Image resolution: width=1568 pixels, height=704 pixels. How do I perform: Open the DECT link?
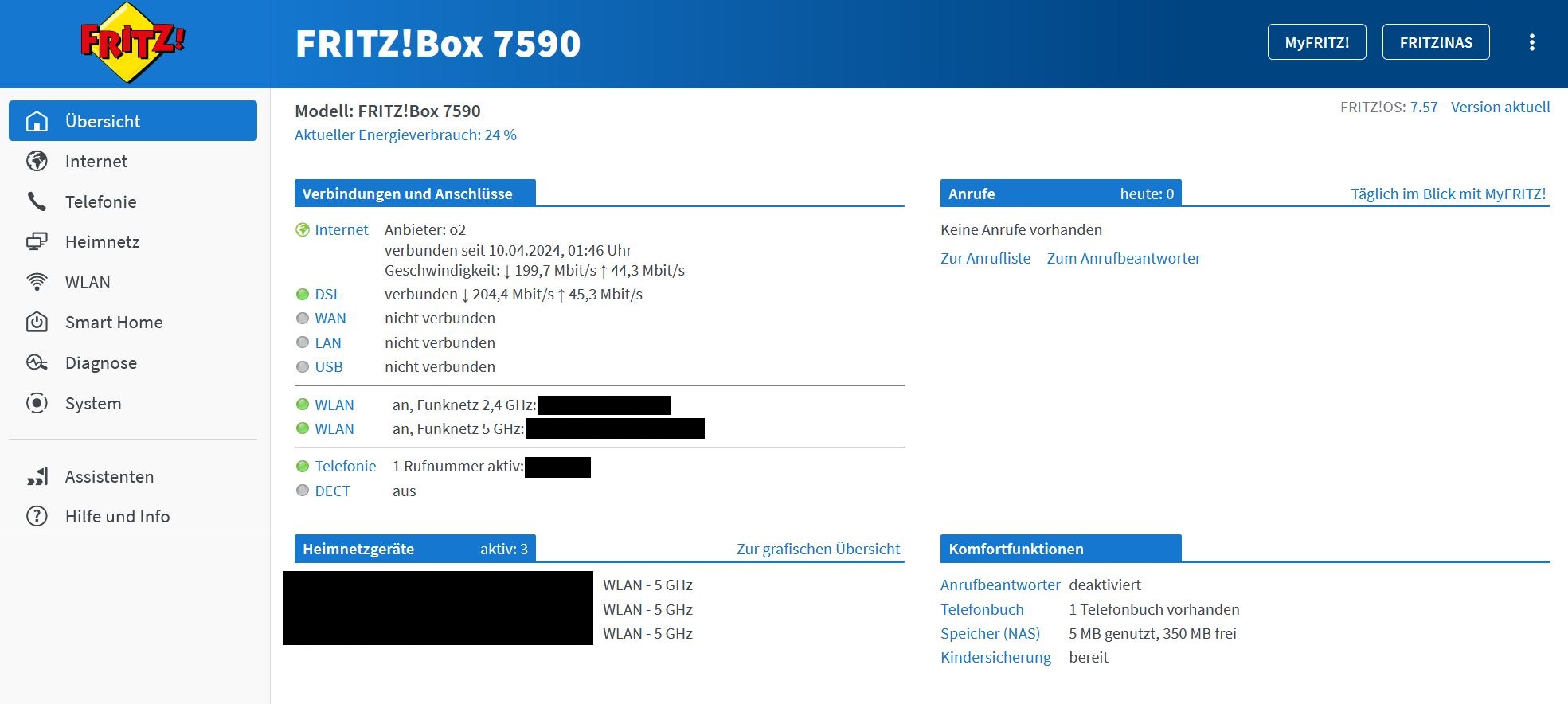point(332,491)
